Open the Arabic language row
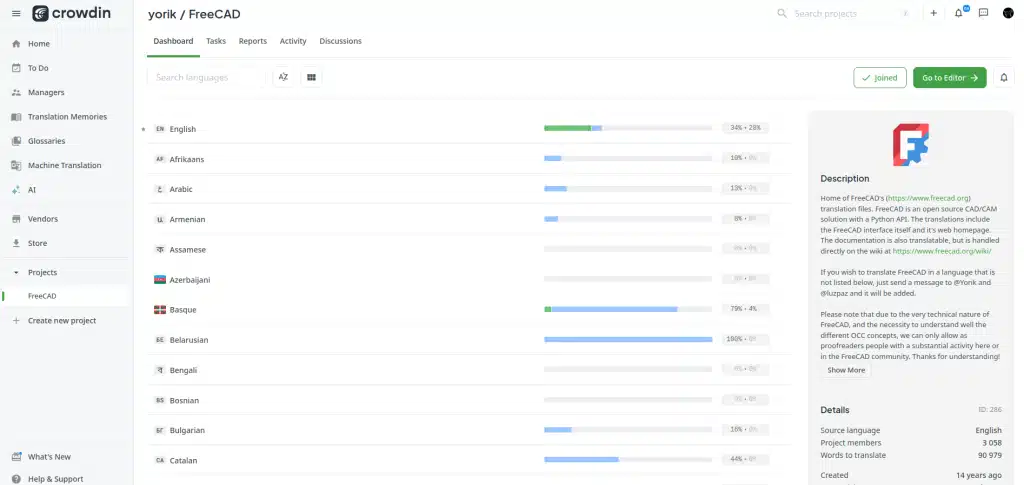The image size is (1024, 485). point(469,189)
